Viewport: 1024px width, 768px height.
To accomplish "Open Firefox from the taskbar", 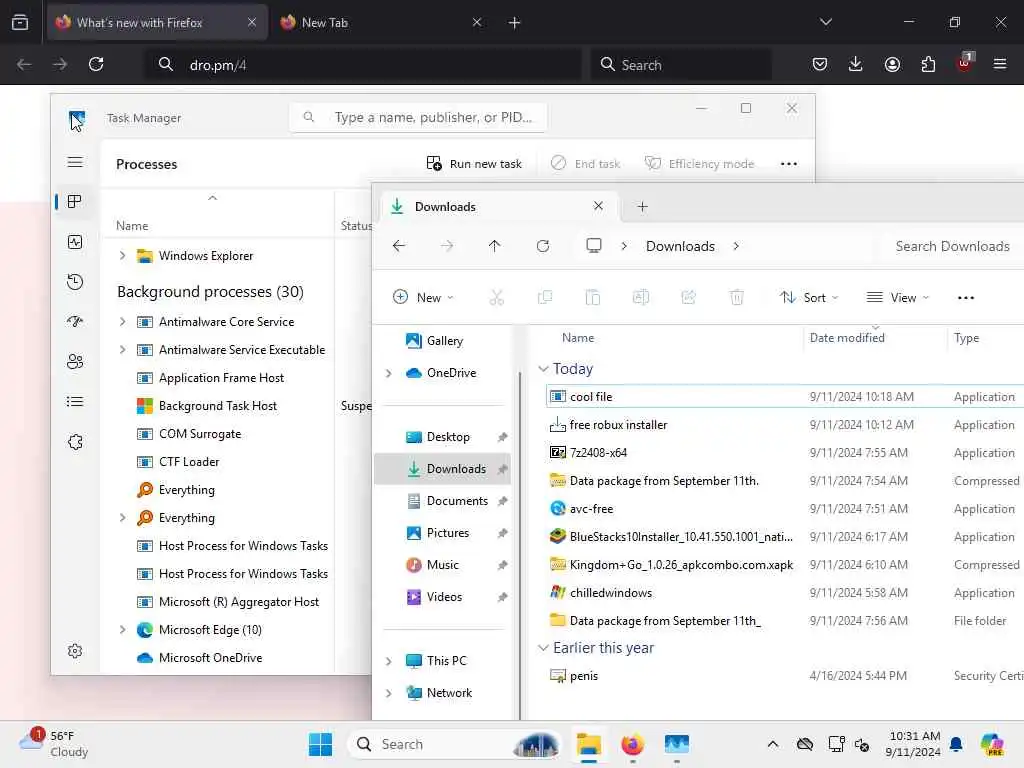I will (x=632, y=744).
